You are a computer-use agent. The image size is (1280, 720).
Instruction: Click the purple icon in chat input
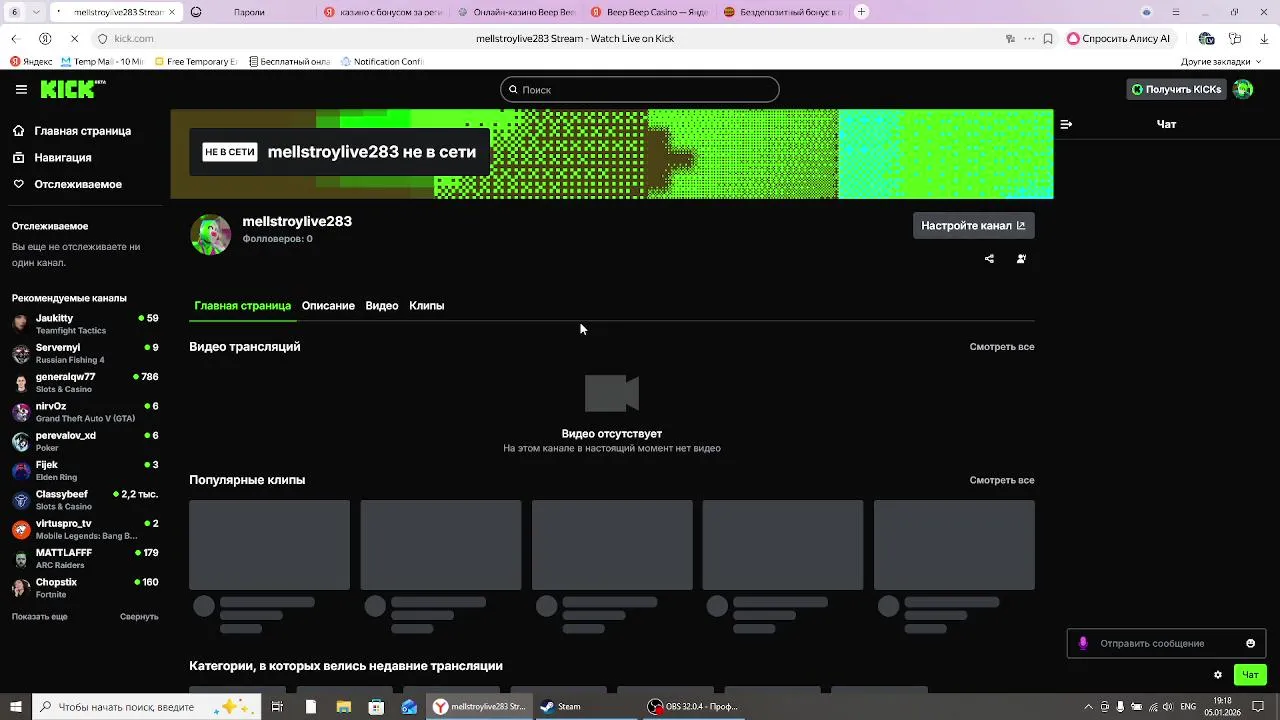click(1083, 644)
